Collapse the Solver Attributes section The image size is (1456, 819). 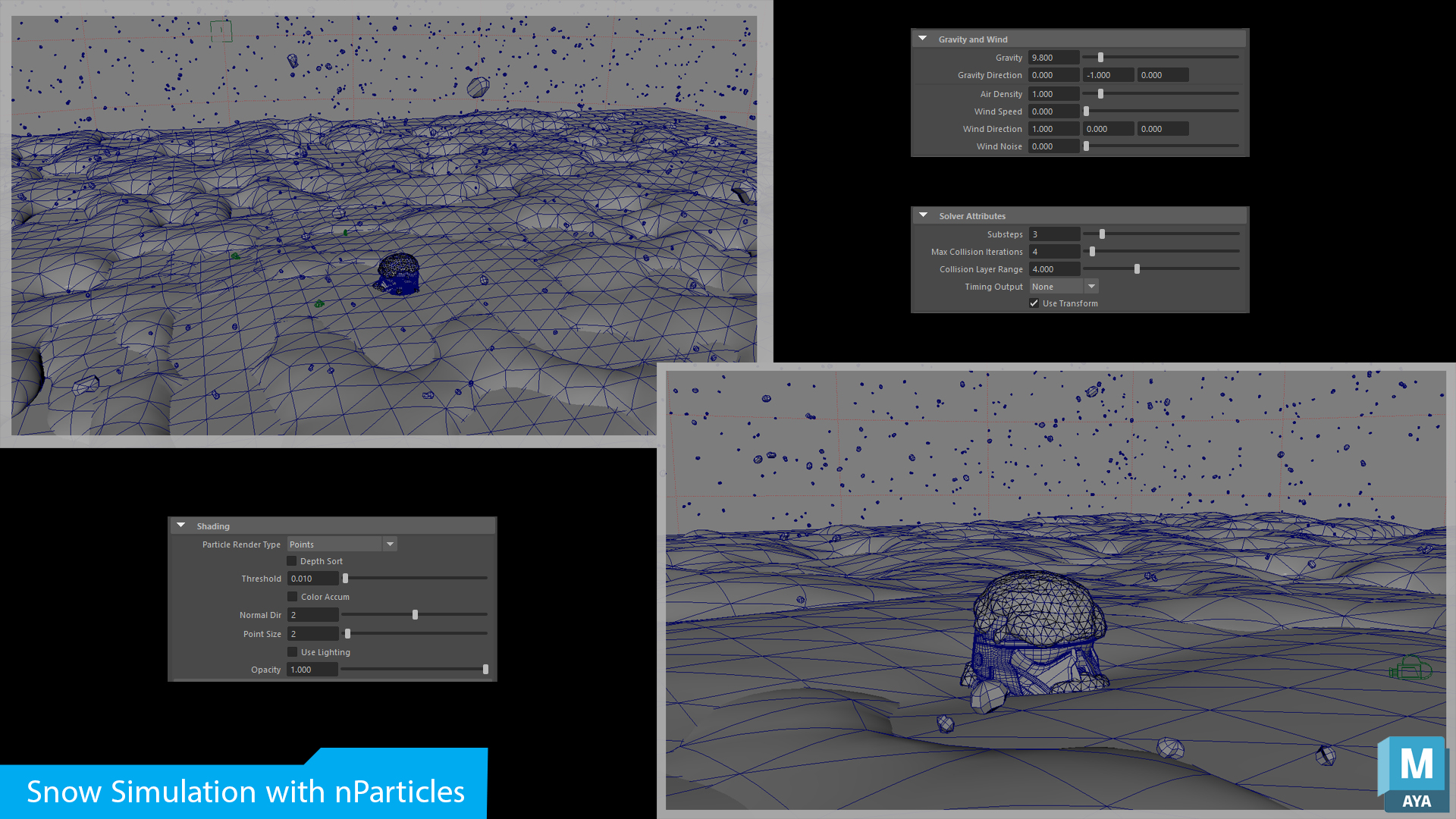[923, 215]
